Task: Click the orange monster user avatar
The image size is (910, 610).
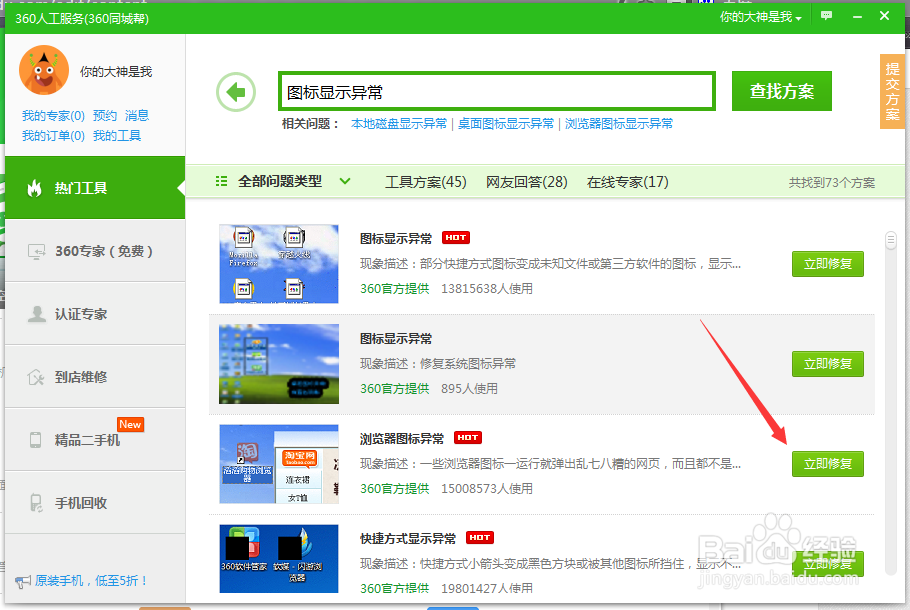Action: [44, 70]
